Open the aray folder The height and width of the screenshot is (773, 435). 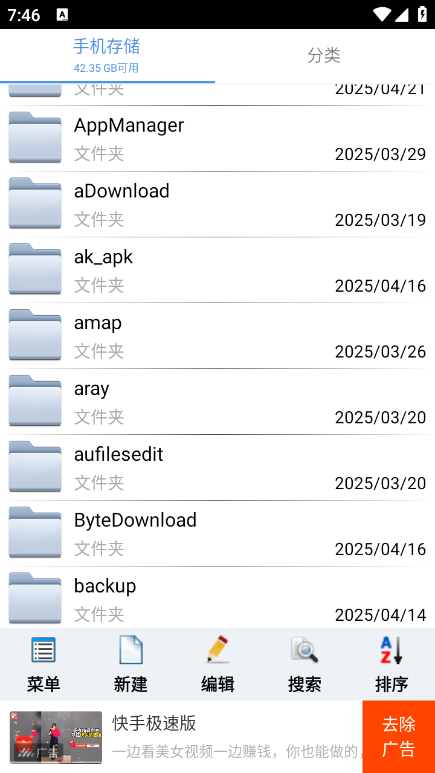pyautogui.click(x=218, y=401)
